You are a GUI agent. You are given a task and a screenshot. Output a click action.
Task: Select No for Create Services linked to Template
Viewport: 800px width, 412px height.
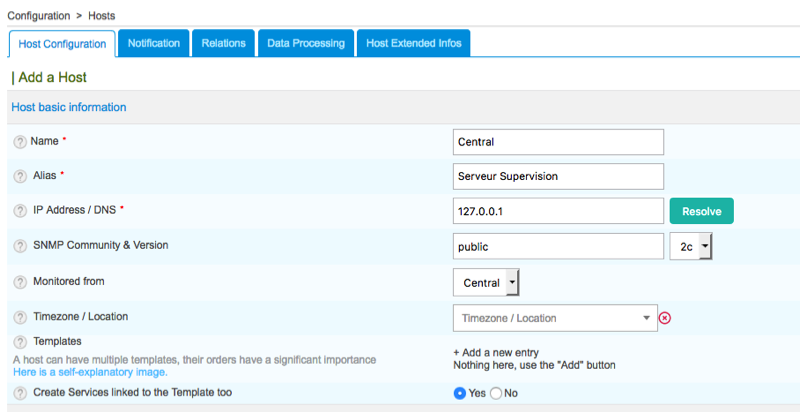496,393
